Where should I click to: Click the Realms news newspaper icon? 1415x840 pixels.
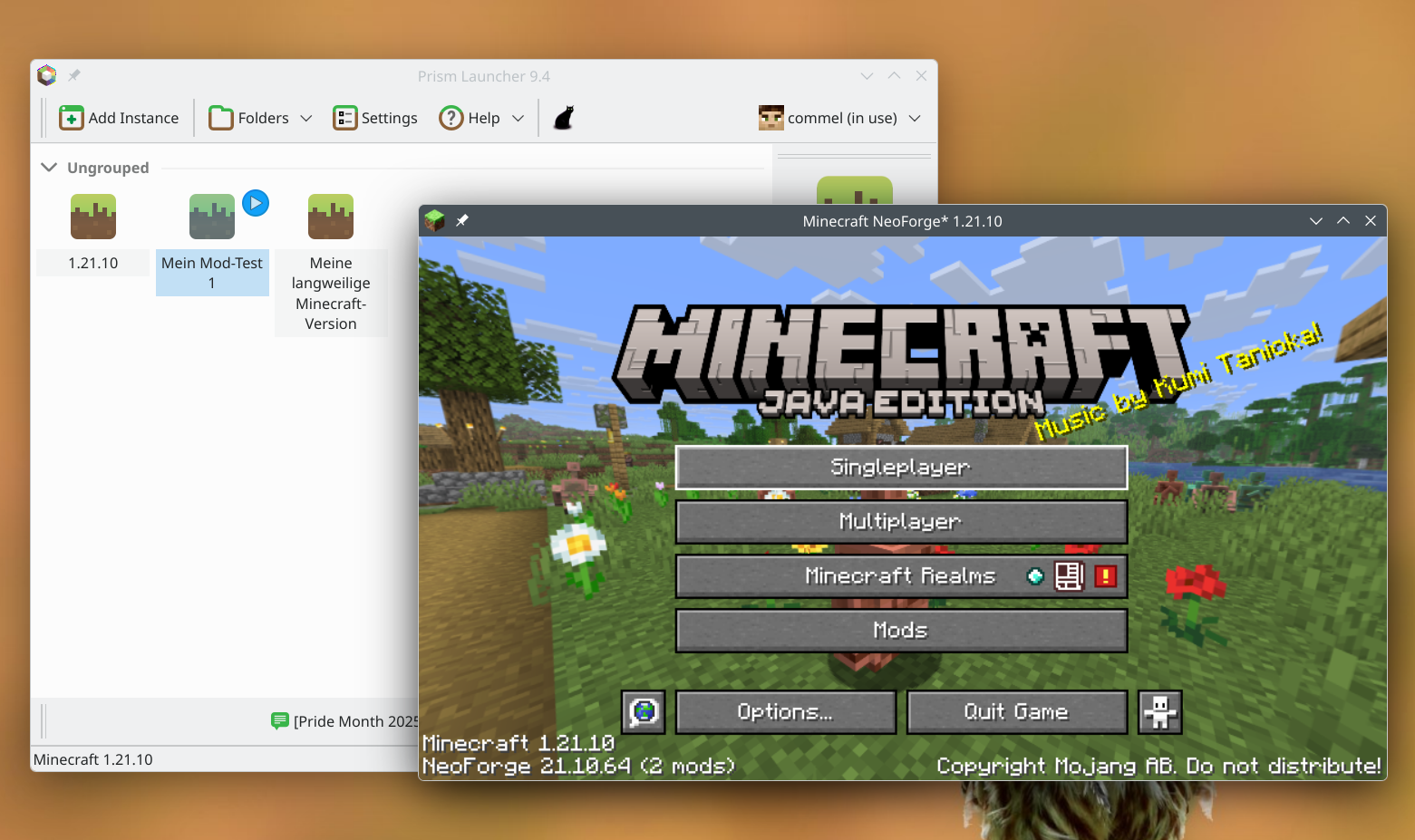point(1070,576)
